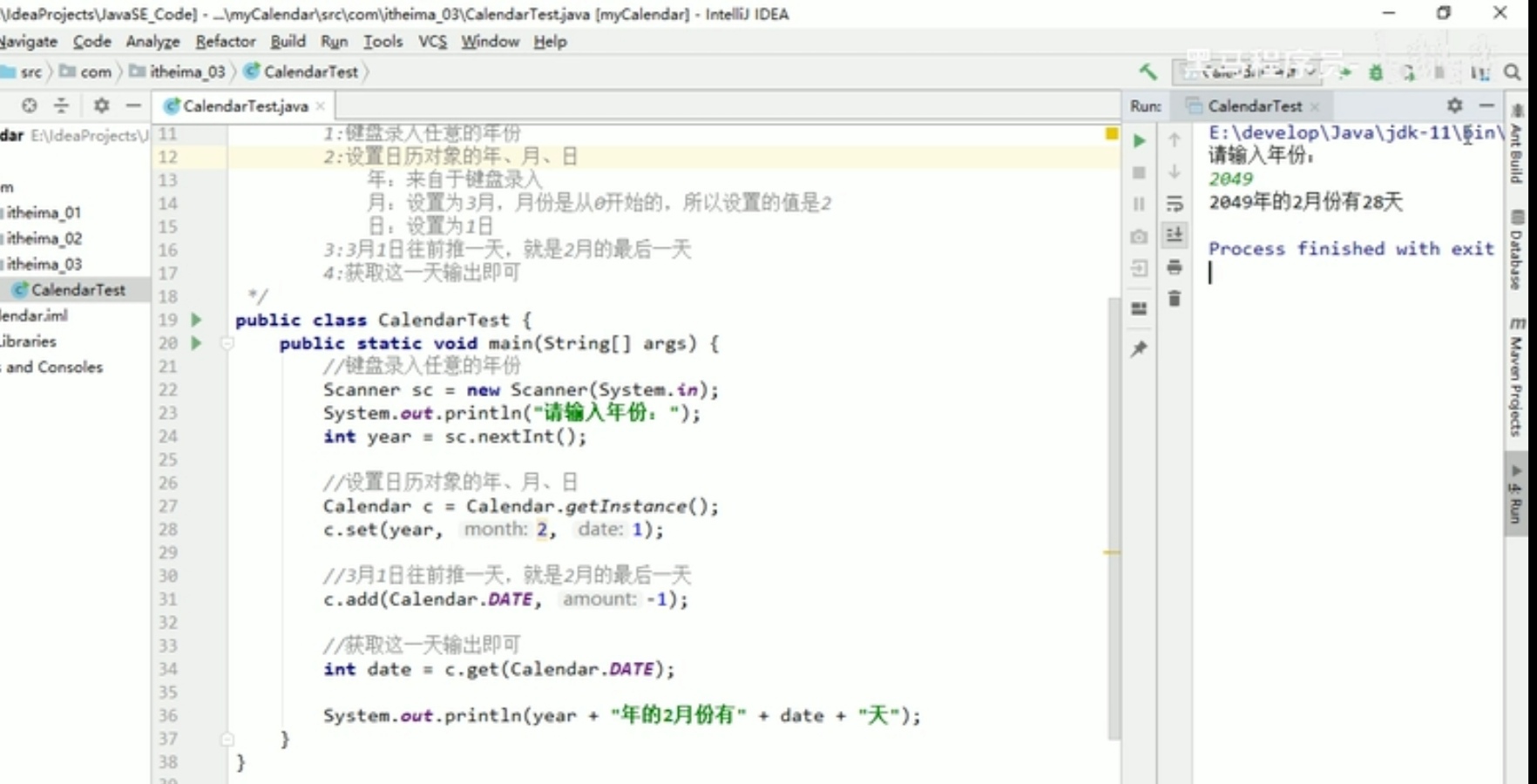The height and width of the screenshot is (784, 1537).
Task: Click console output '2049年的2月份有28天'
Action: pos(1305,202)
